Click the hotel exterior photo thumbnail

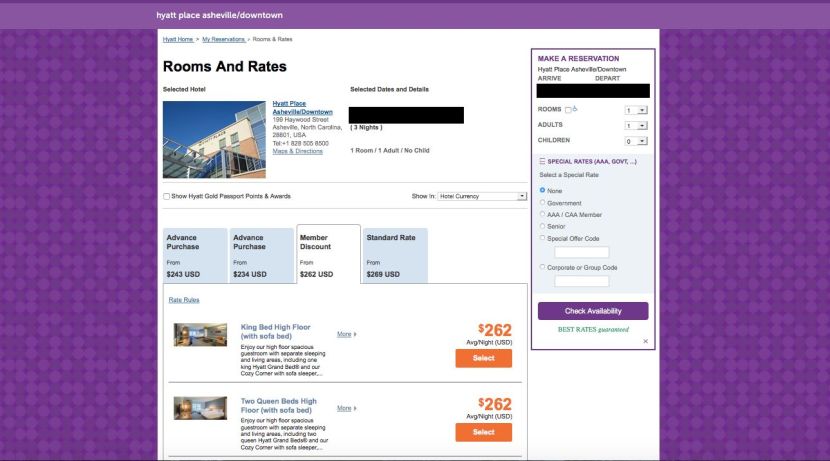pos(214,139)
